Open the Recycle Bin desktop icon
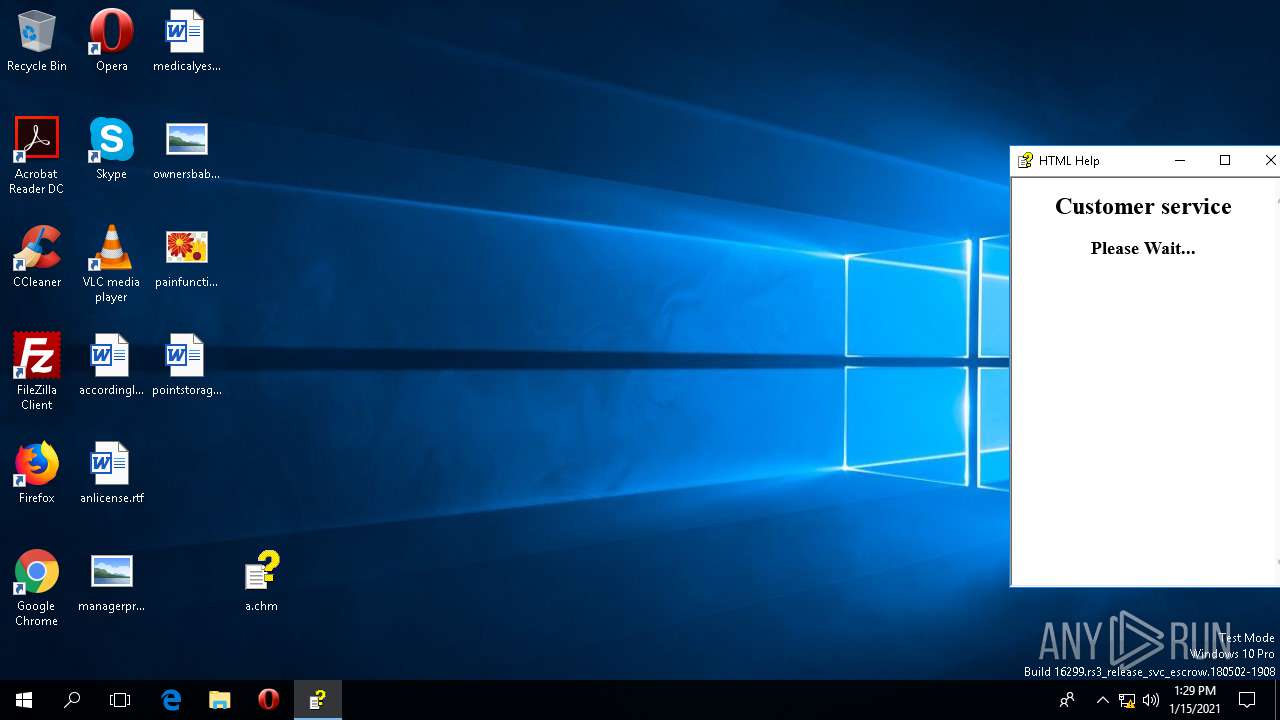 pos(37,41)
